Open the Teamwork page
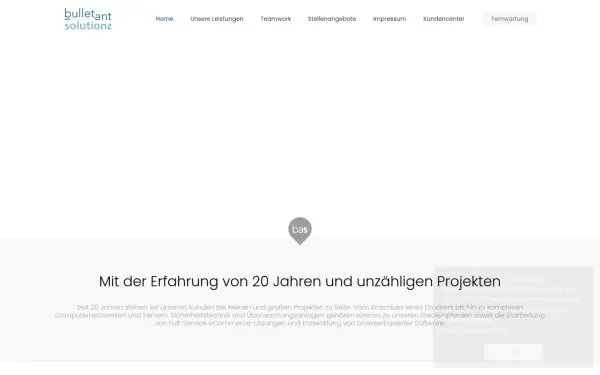This screenshot has width=600, height=375. (x=276, y=19)
